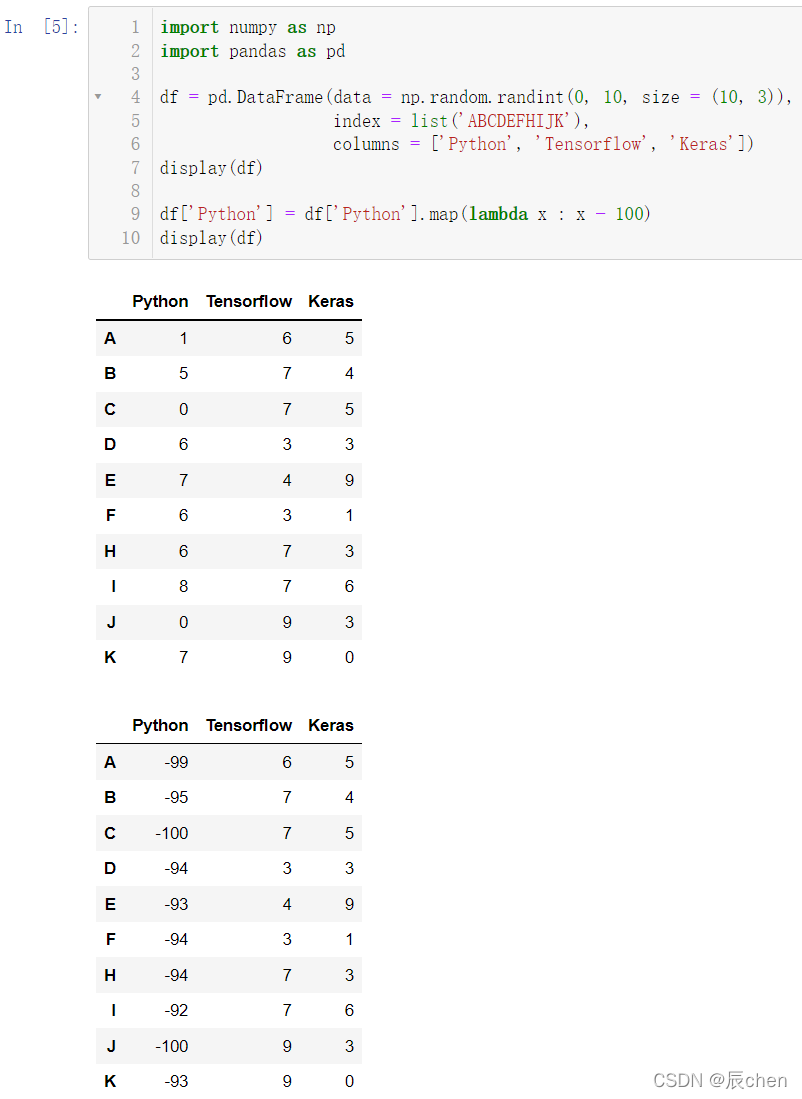Click the -100 value in row C
Viewport: 802px width, 1099px height.
pos(172,833)
